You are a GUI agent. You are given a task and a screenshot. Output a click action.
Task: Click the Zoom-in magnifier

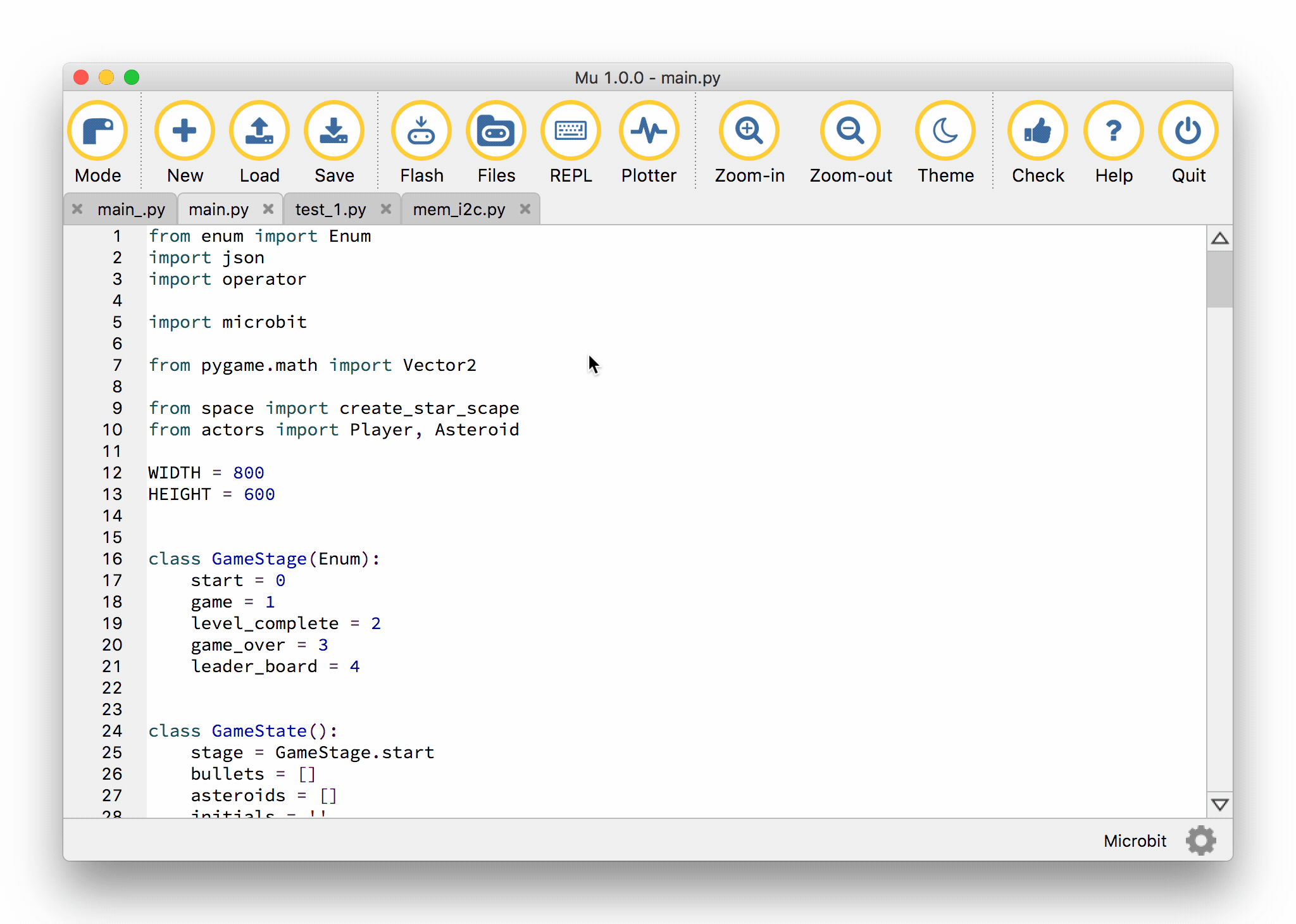tap(749, 132)
